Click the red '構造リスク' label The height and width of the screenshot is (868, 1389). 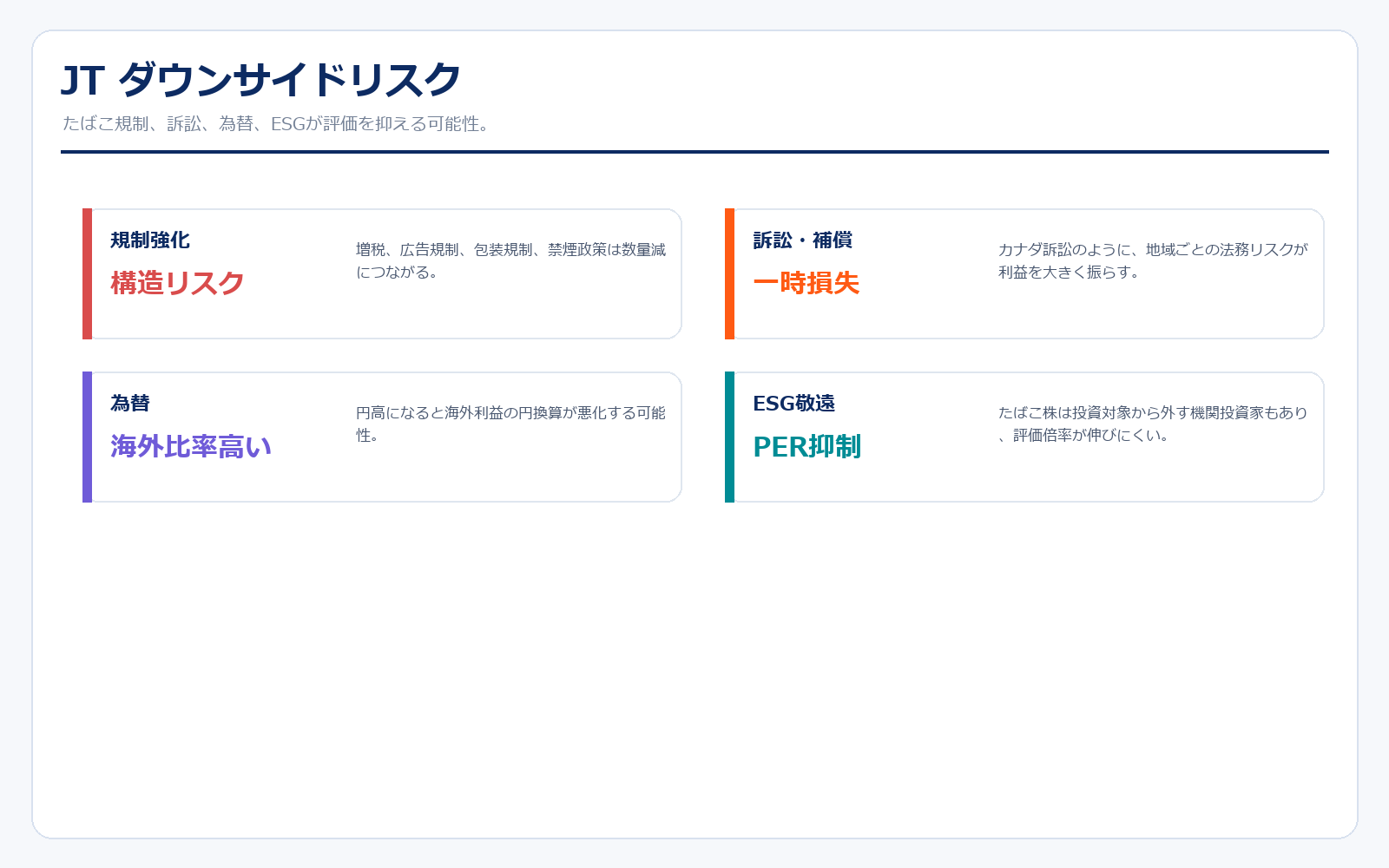(x=177, y=283)
